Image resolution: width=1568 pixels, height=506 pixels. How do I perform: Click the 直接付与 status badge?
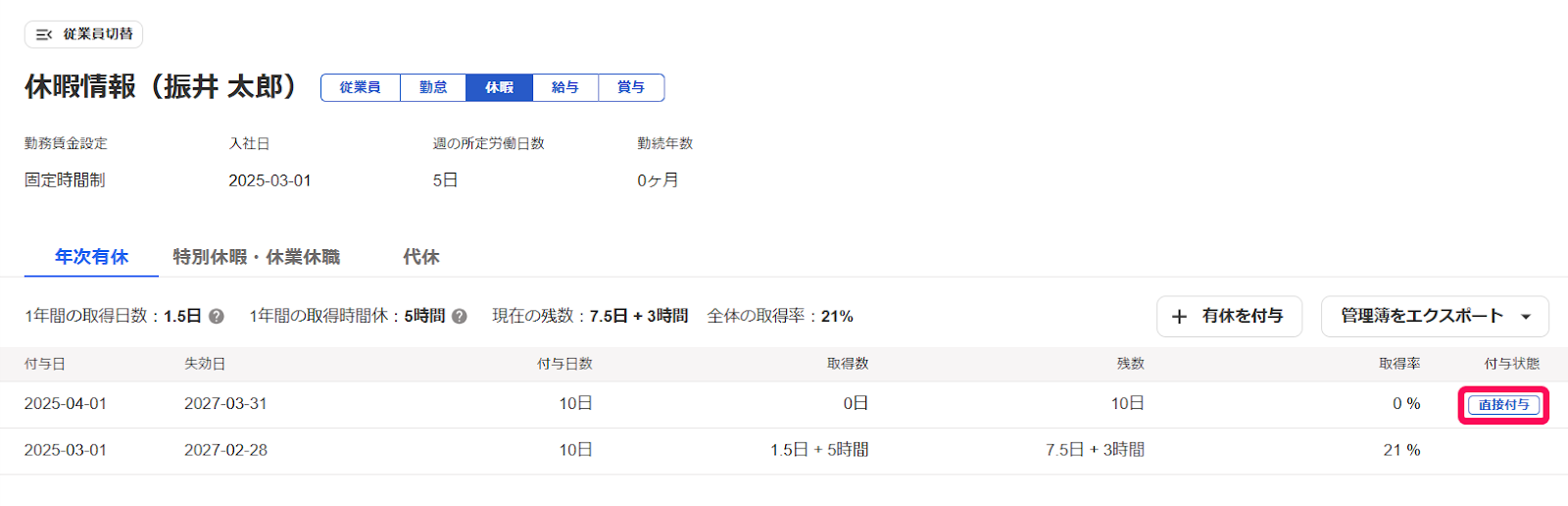(1503, 405)
